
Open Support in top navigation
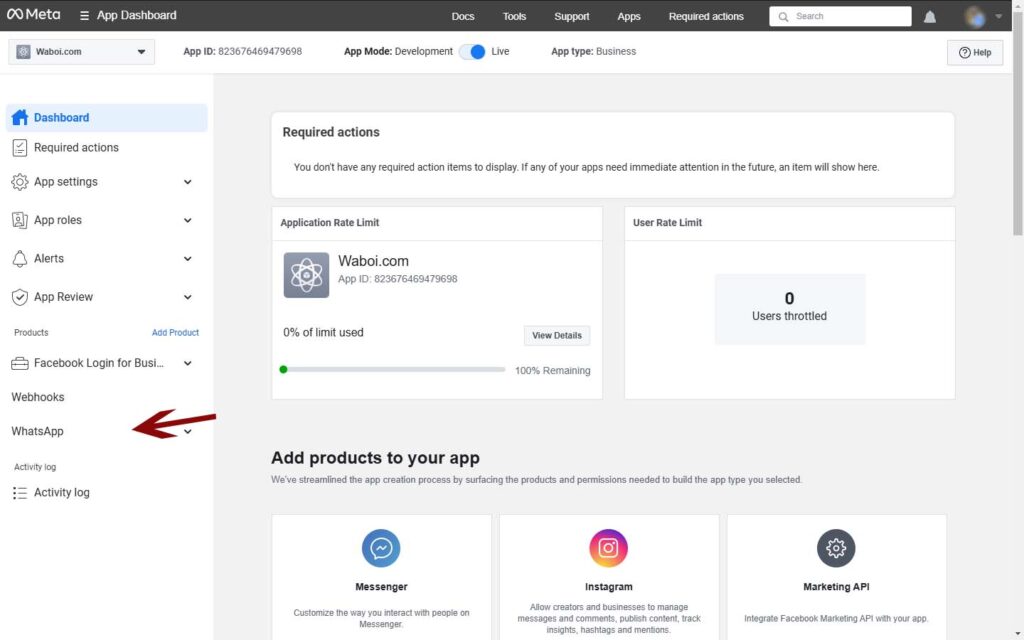(x=571, y=16)
